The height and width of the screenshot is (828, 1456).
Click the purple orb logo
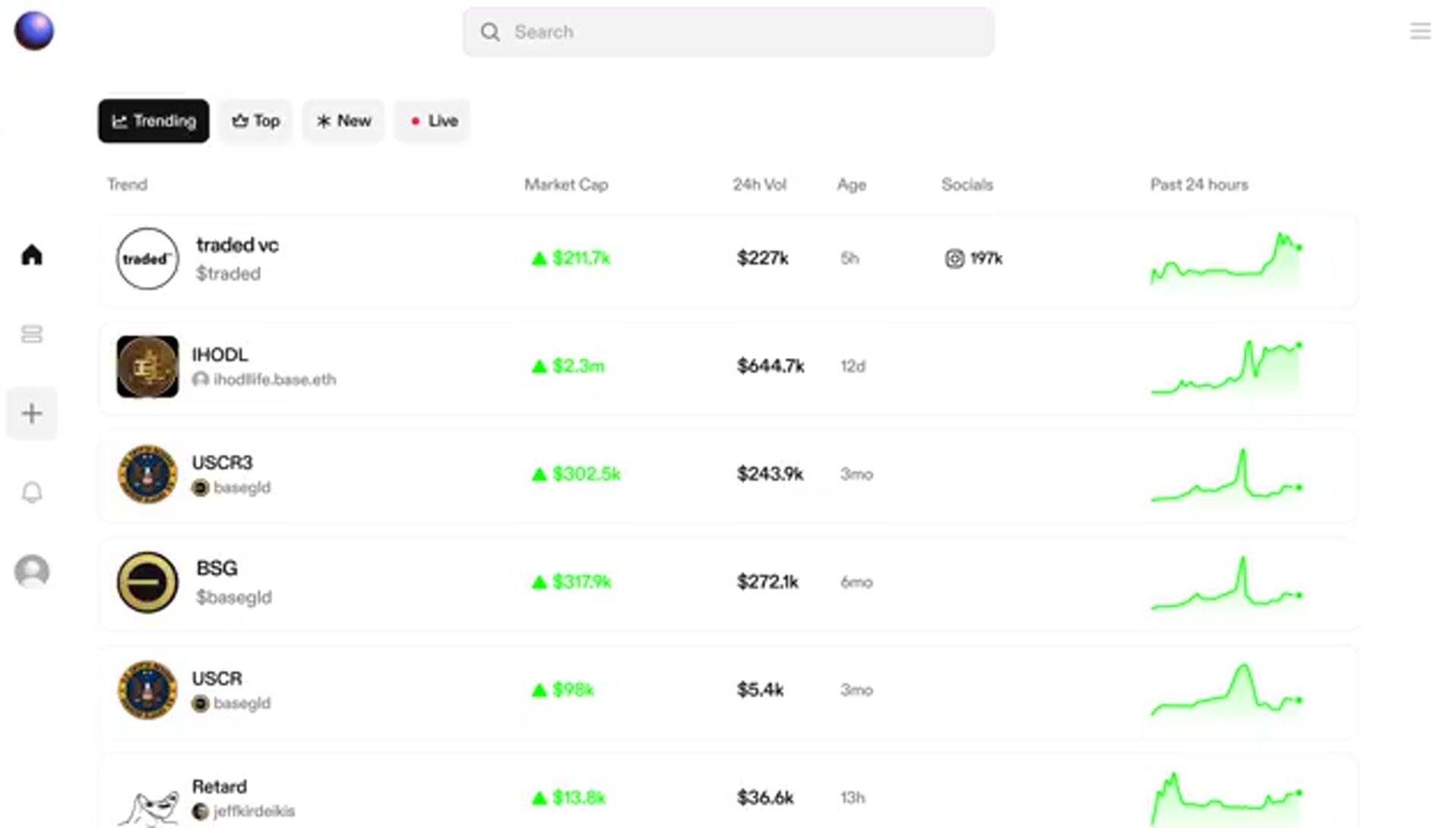(34, 31)
